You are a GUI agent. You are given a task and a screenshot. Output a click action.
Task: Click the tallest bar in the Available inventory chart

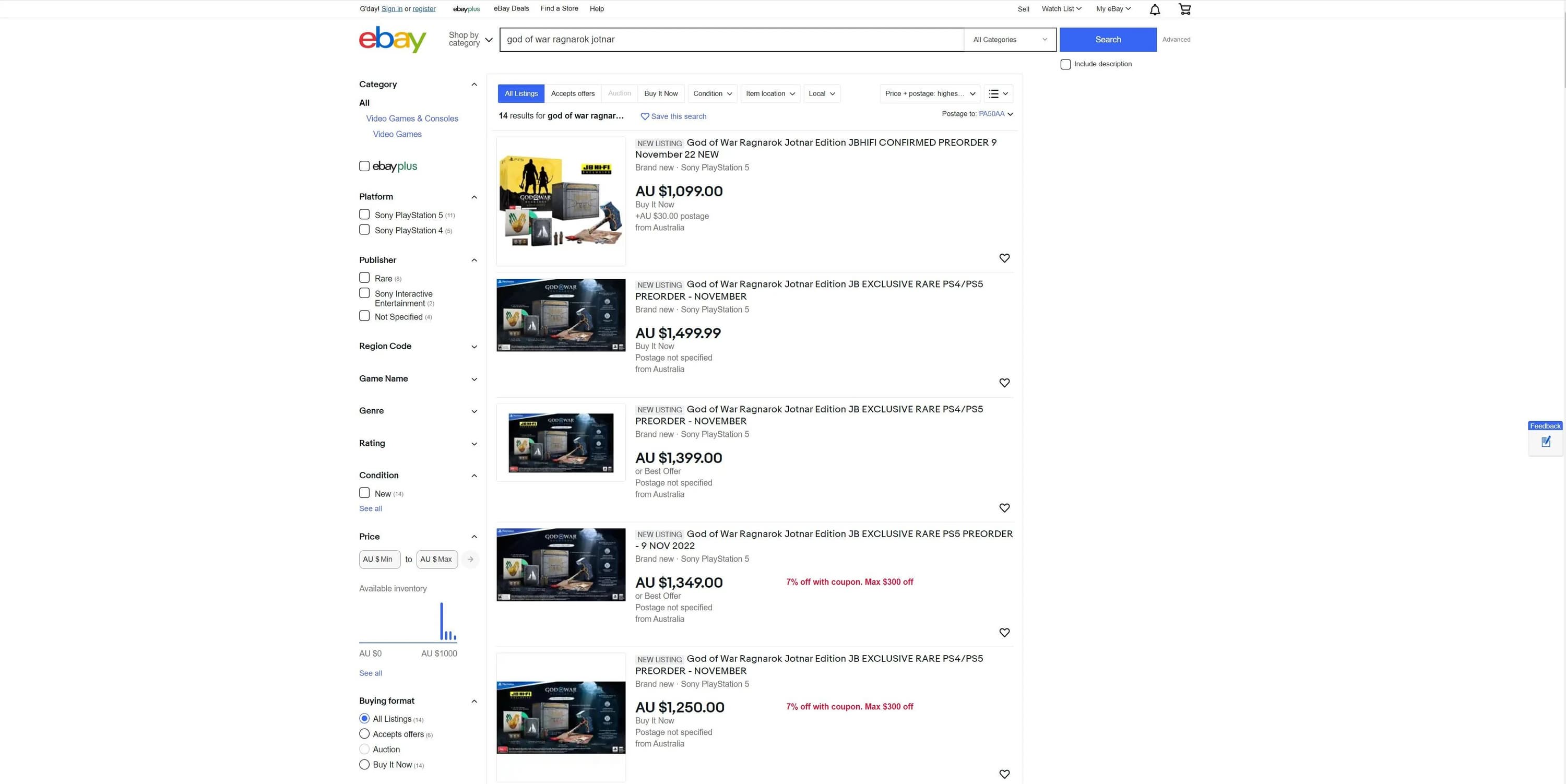click(441, 621)
